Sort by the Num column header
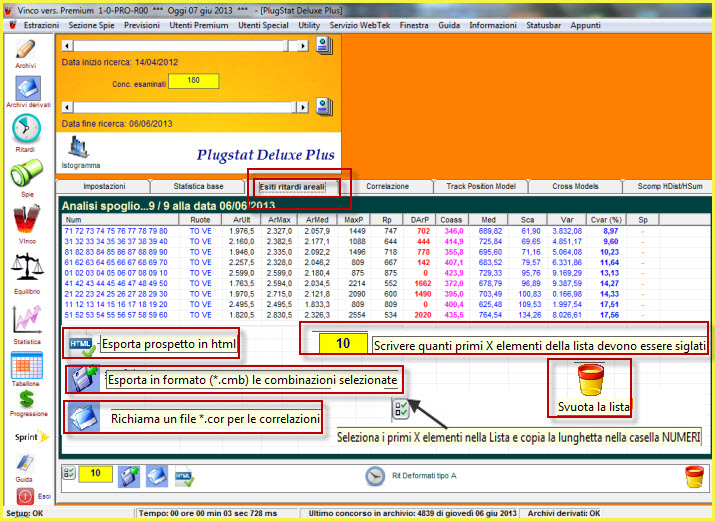The image size is (715, 521). (x=119, y=220)
